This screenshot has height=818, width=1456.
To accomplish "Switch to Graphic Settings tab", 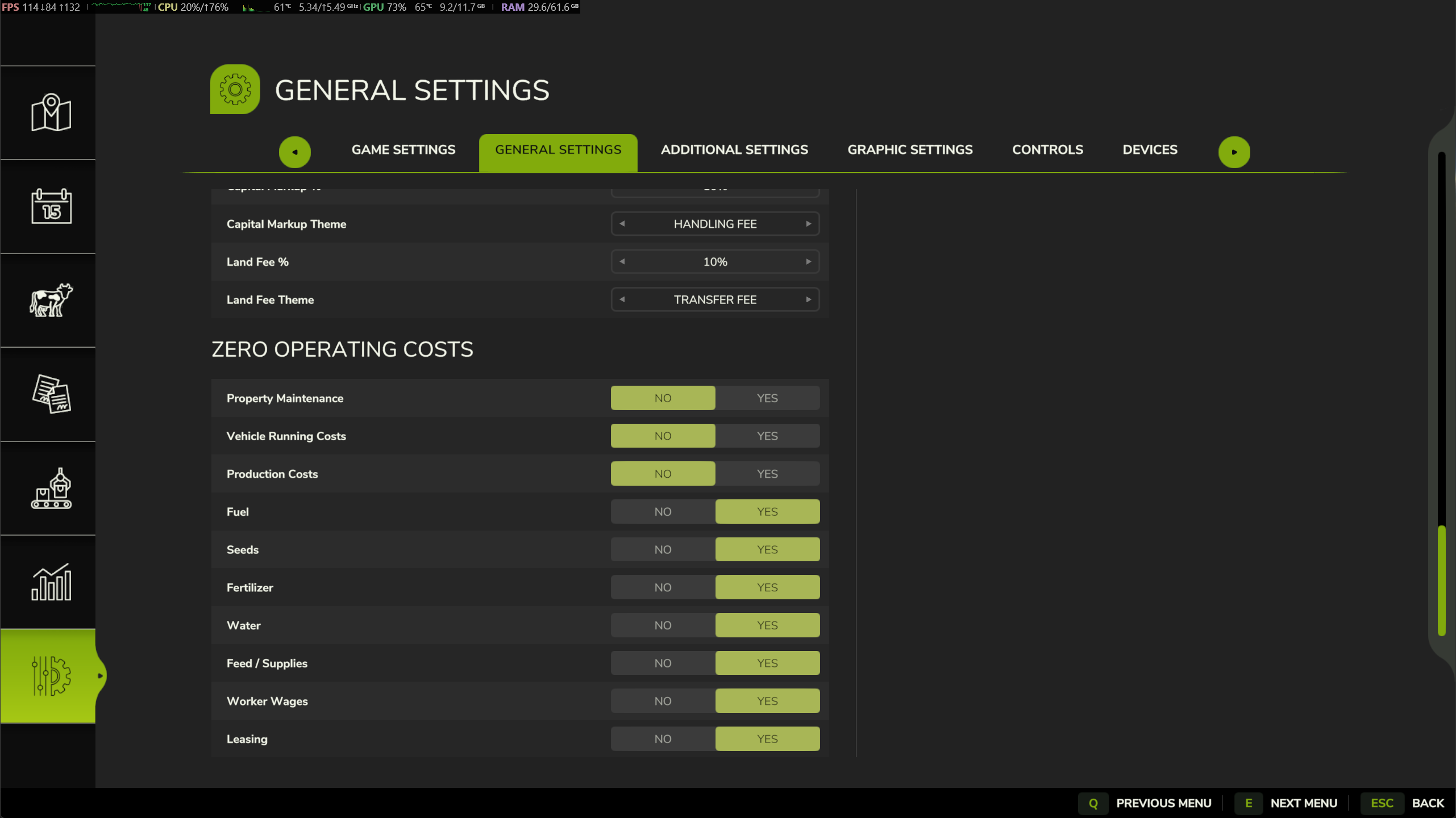I will click(910, 149).
